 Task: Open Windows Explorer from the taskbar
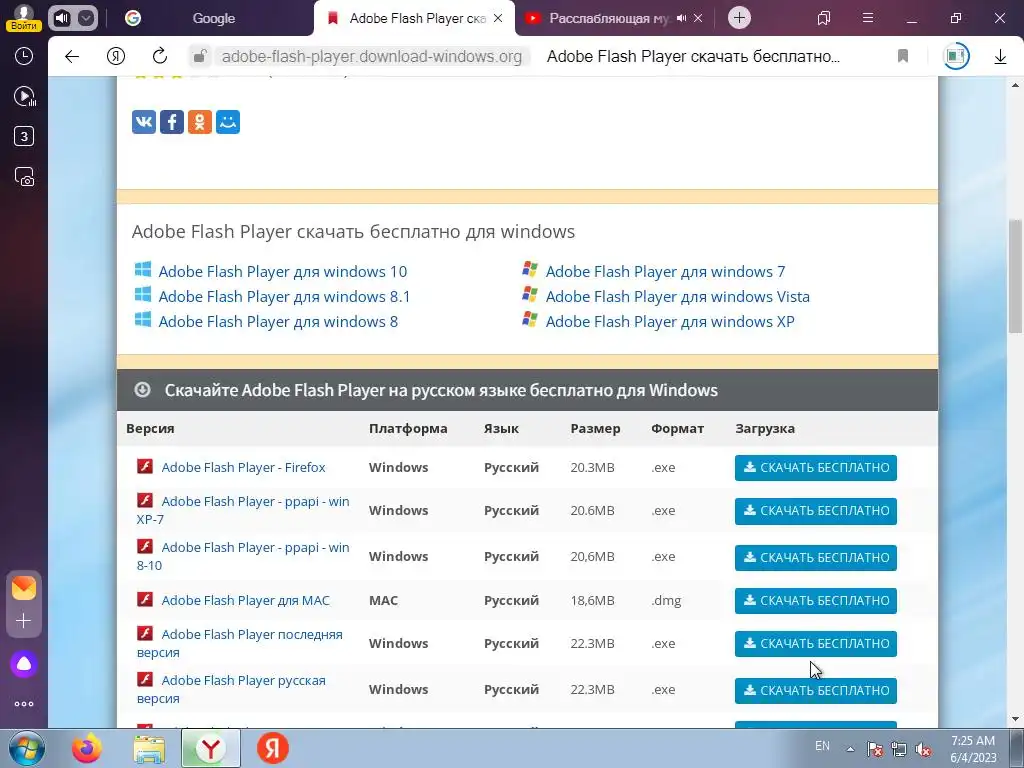click(149, 748)
